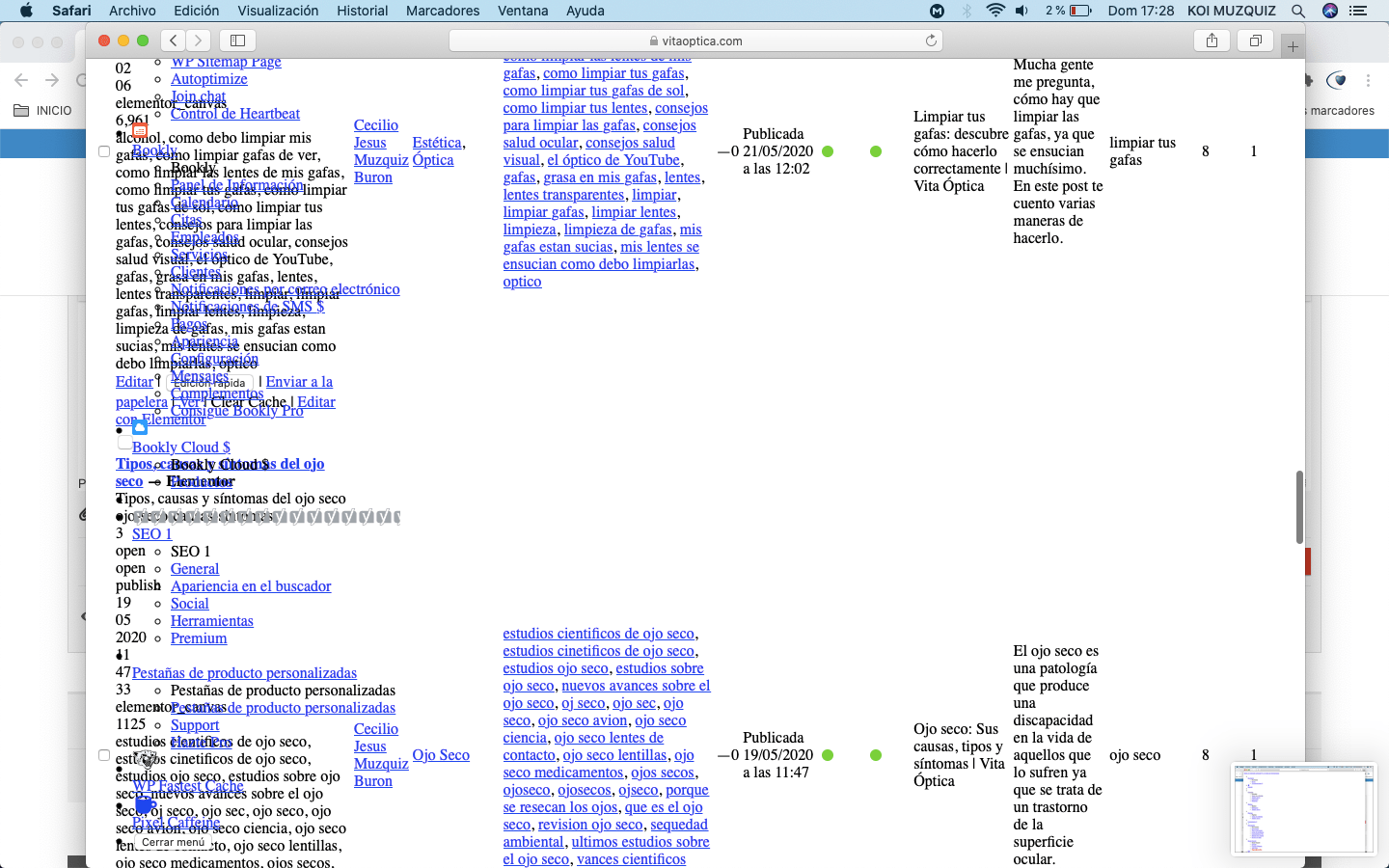
Task: Reload the vitaoptica.com page
Action: coord(931,41)
